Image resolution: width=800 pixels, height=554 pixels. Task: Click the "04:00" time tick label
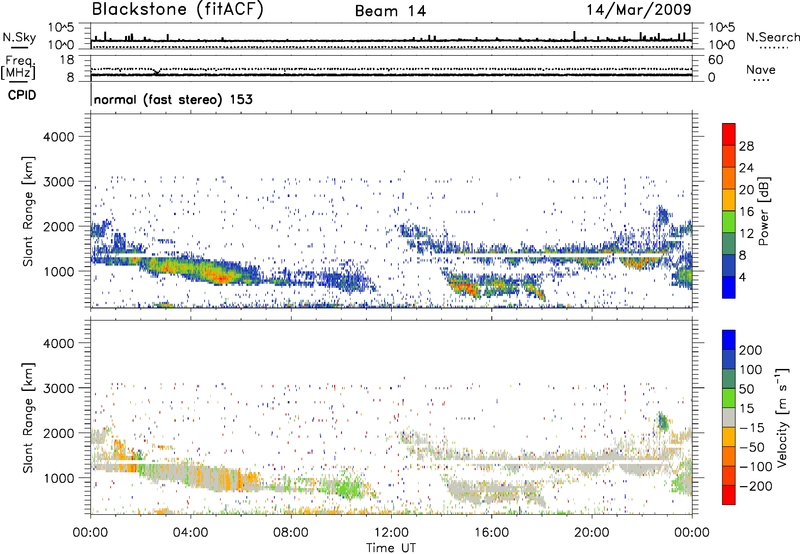(190, 533)
